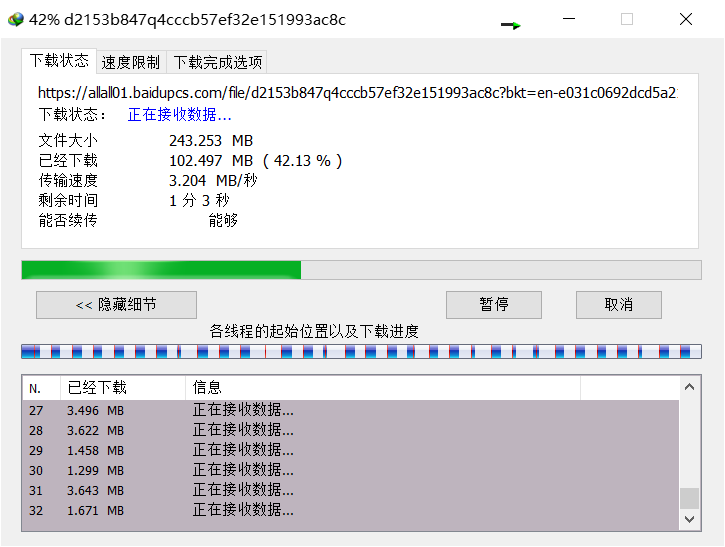This screenshot has height=547, width=725.
Task: Pause the download with 暂停 button
Action: (x=494, y=305)
